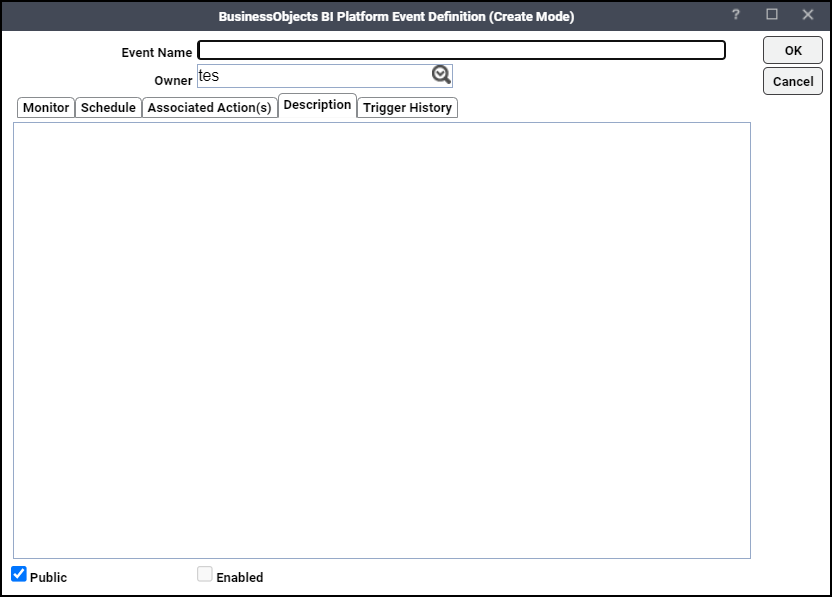
Task: Confirm with the OK button
Action: [x=793, y=50]
